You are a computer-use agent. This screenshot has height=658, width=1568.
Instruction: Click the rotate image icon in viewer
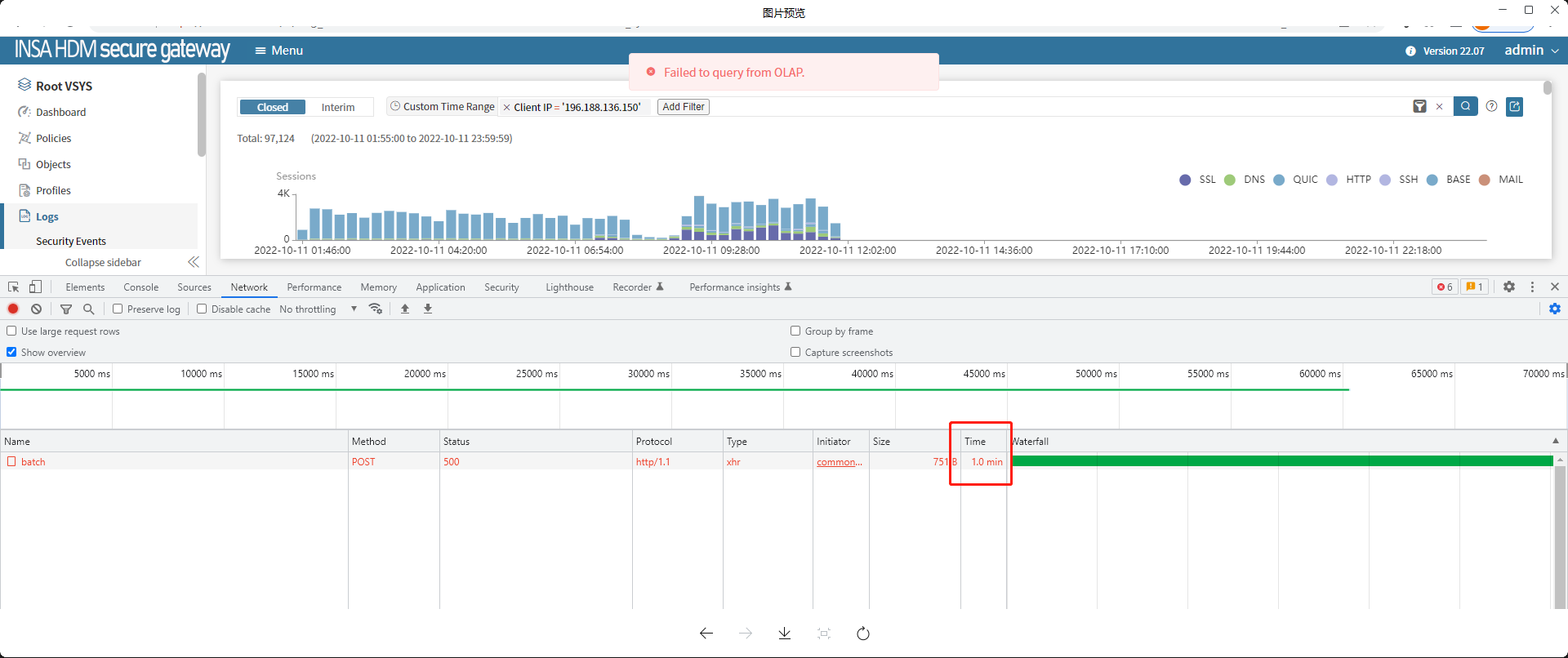point(863,634)
